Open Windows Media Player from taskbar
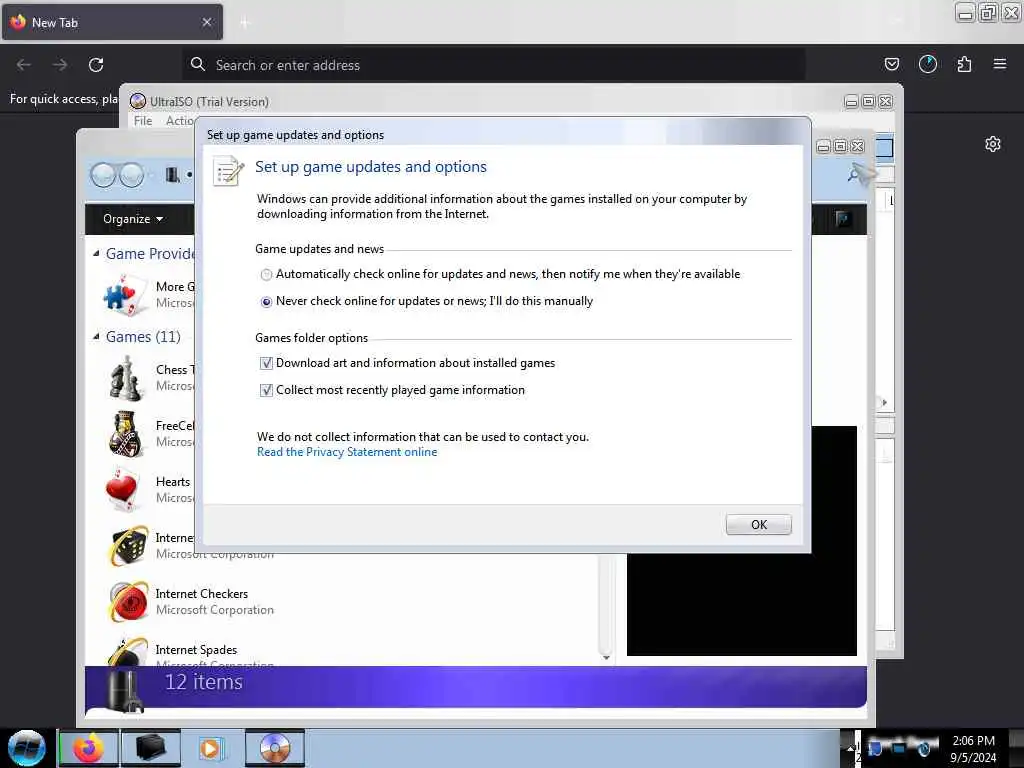Screen dimensions: 1024x768 coord(212,748)
